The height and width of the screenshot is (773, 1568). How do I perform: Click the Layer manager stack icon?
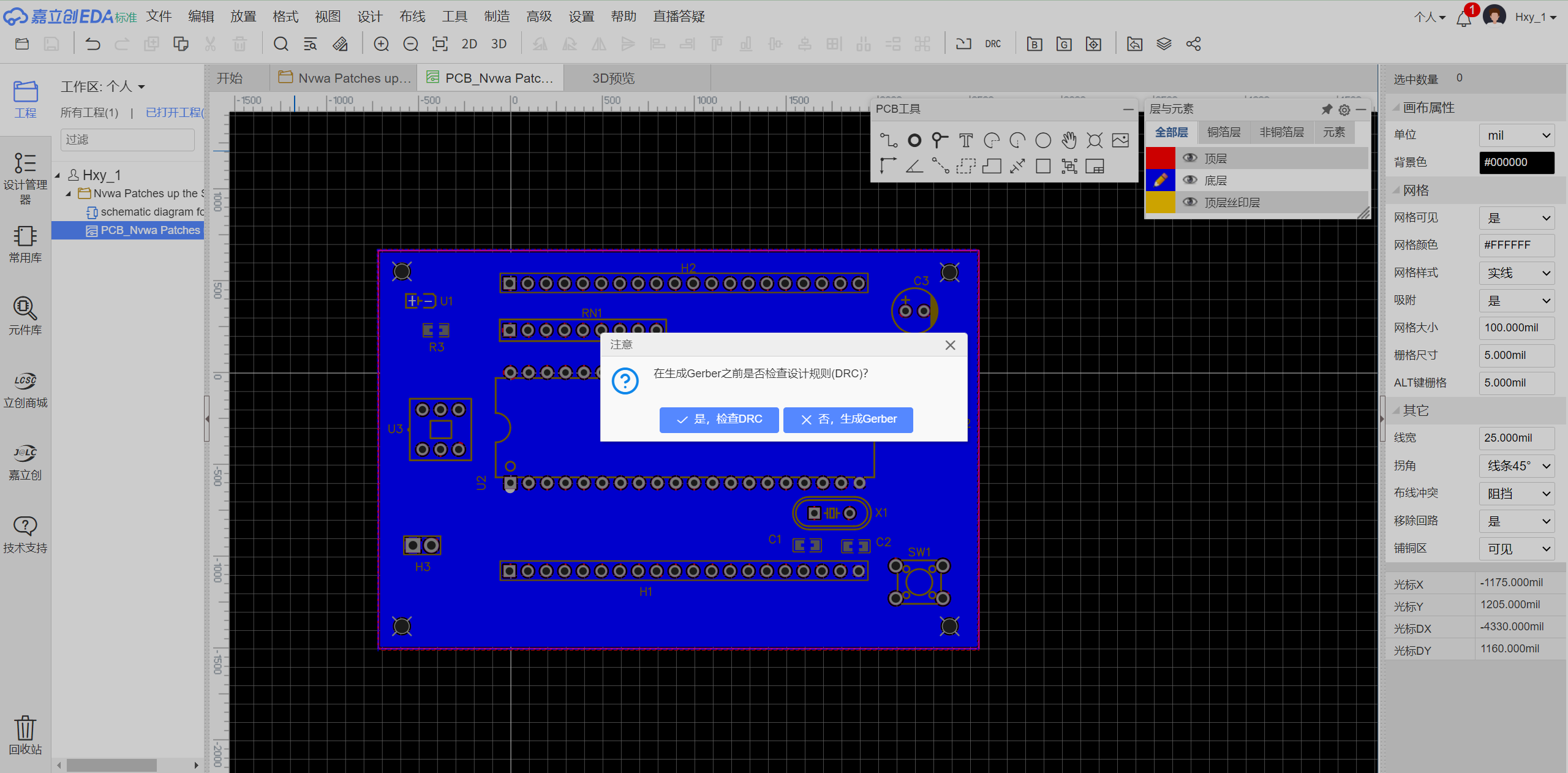1164,44
